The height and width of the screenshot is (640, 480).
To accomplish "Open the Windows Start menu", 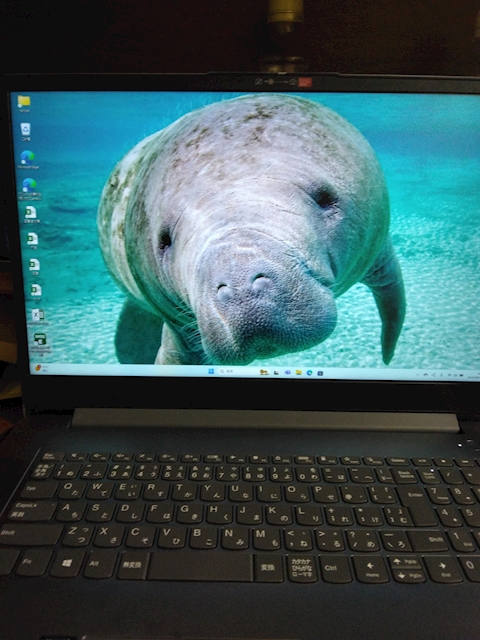I will click(x=211, y=371).
